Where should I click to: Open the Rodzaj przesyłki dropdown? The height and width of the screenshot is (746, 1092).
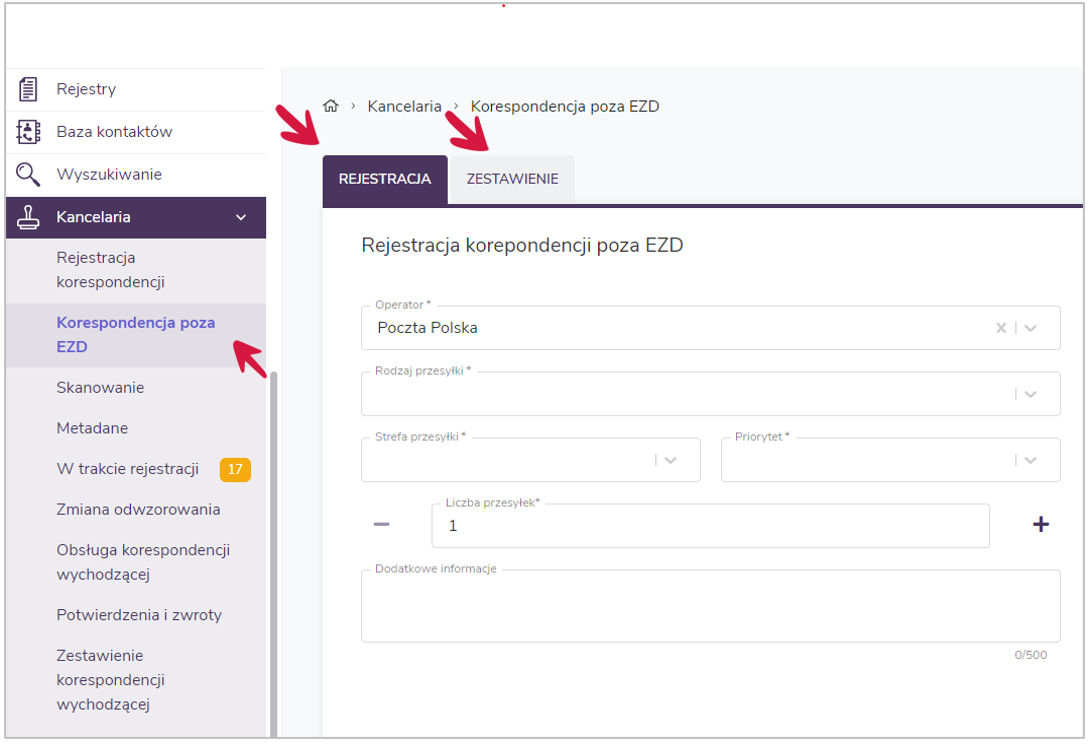tap(1031, 393)
